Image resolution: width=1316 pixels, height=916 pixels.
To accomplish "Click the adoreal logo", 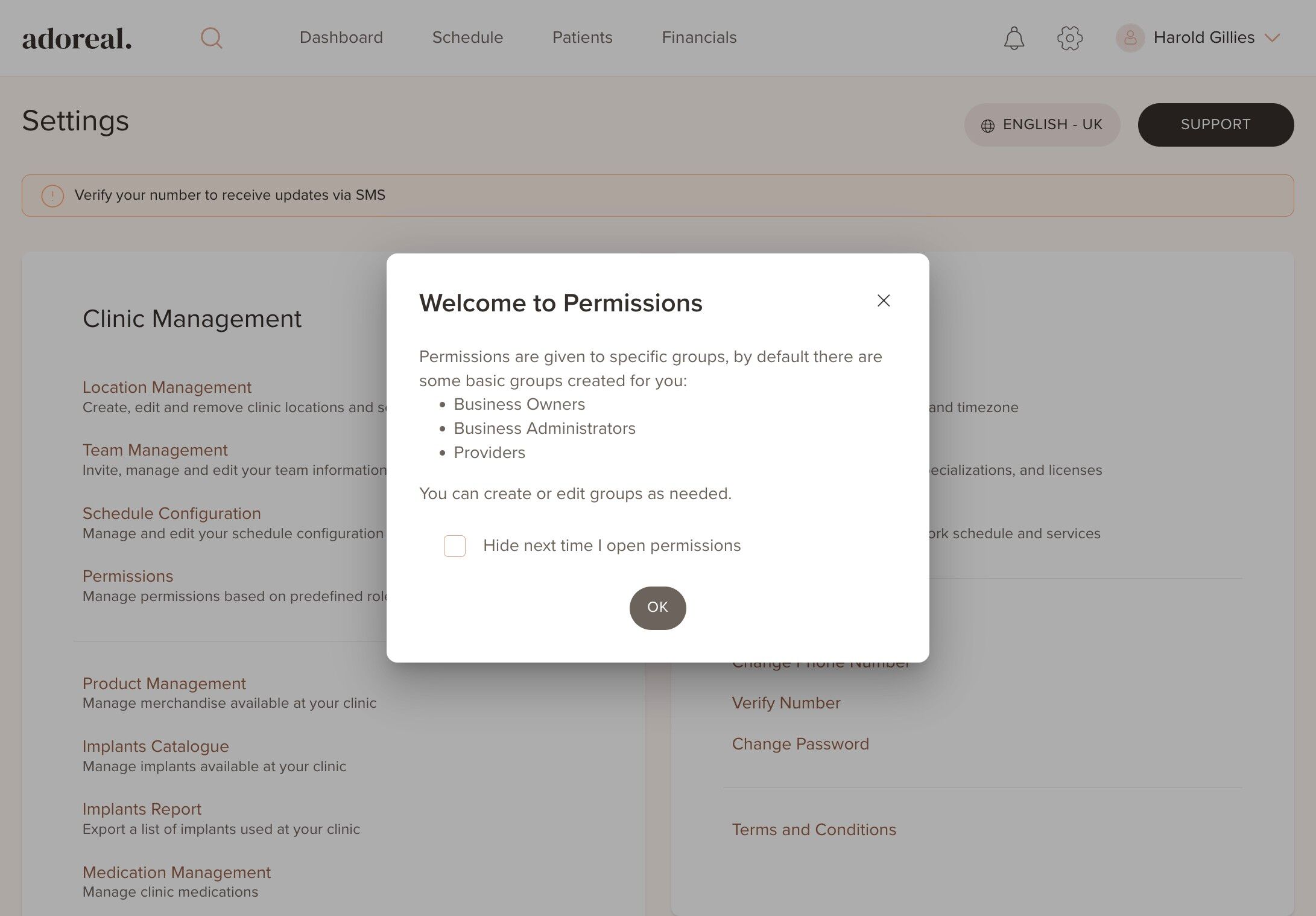I will point(77,39).
